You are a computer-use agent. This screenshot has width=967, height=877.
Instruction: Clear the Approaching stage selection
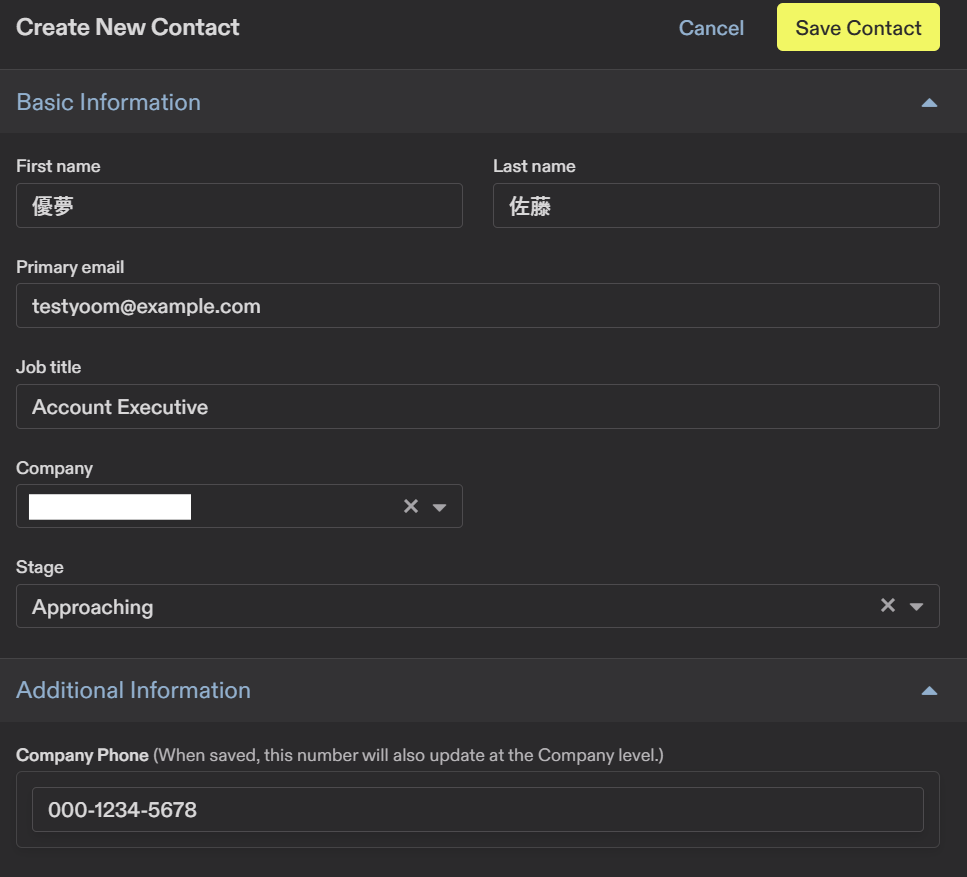coord(887,605)
